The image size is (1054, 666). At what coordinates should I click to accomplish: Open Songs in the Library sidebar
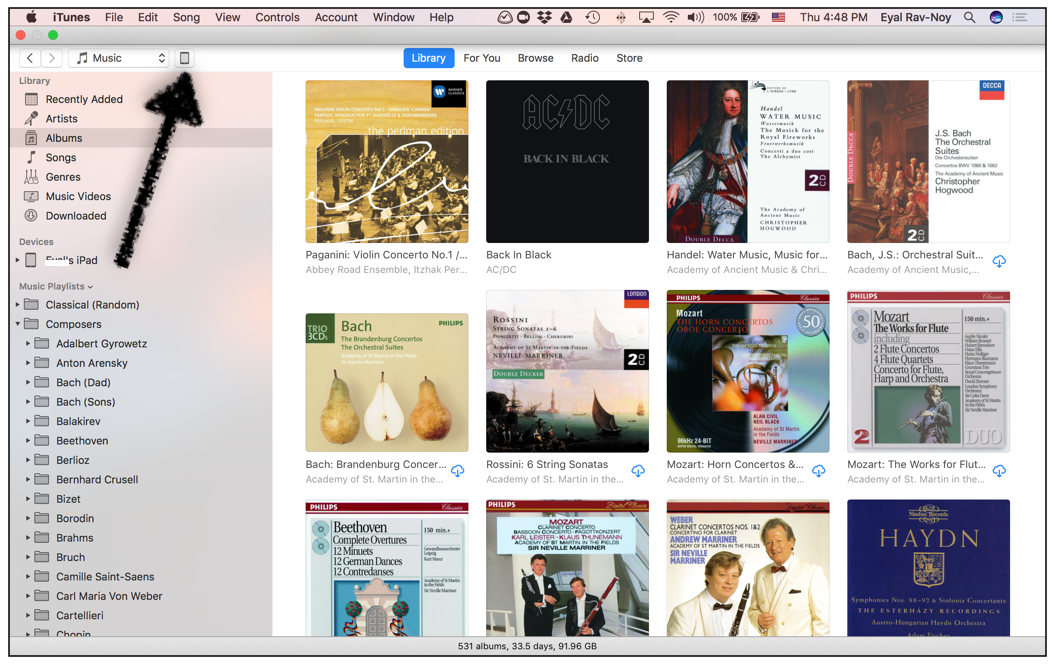[x=60, y=157]
